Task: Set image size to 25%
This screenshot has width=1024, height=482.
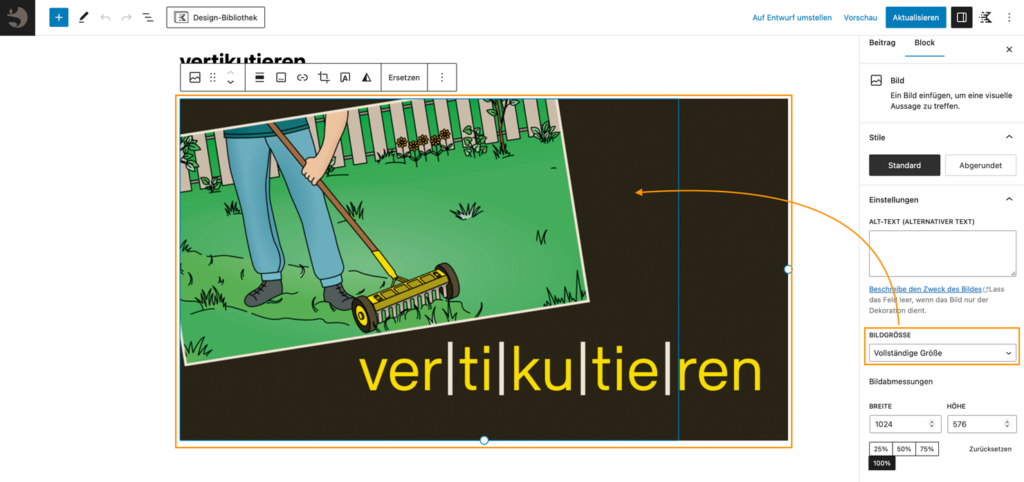Action: pos(881,449)
